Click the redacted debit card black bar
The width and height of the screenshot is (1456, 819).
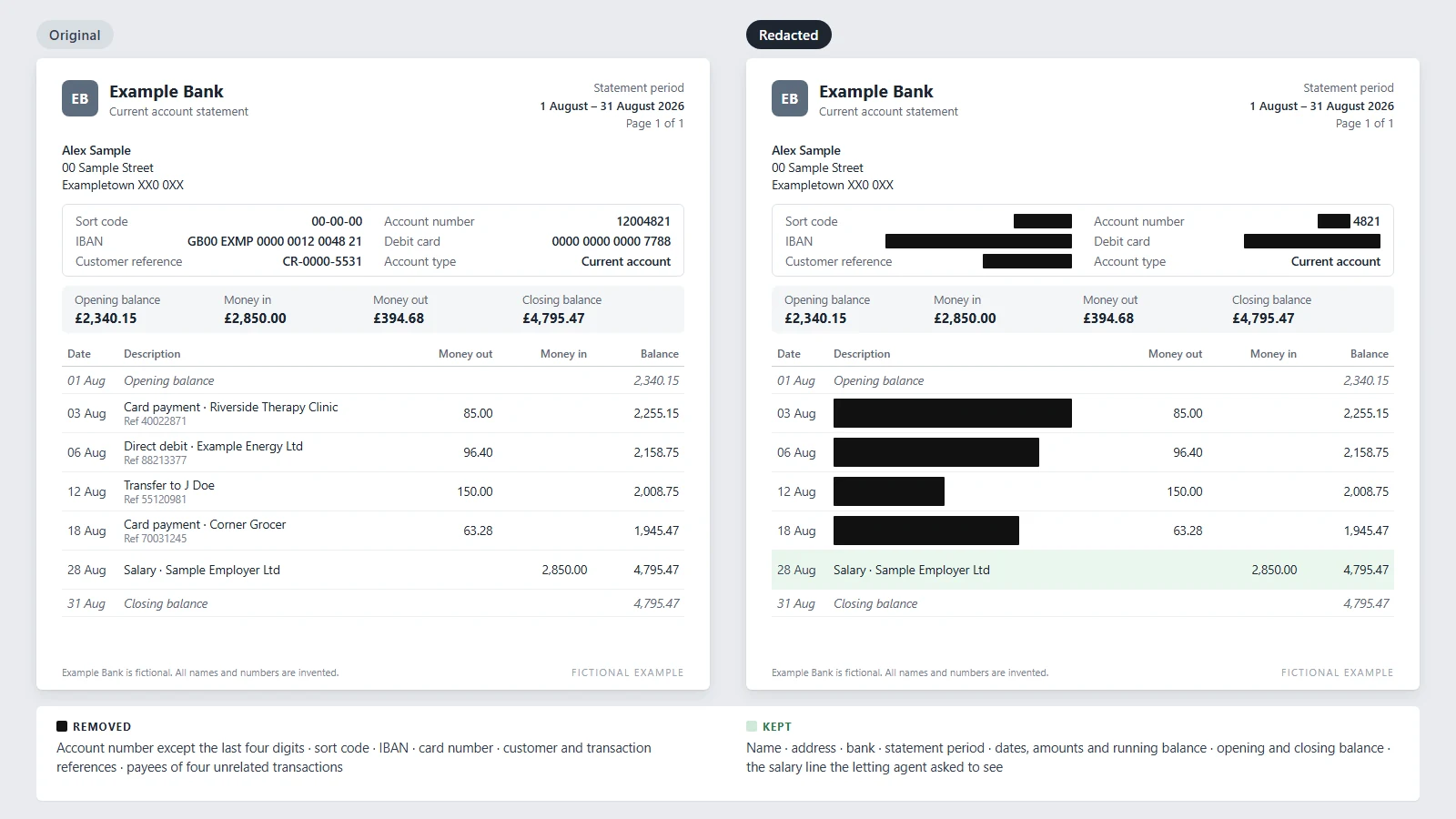[1312, 241]
